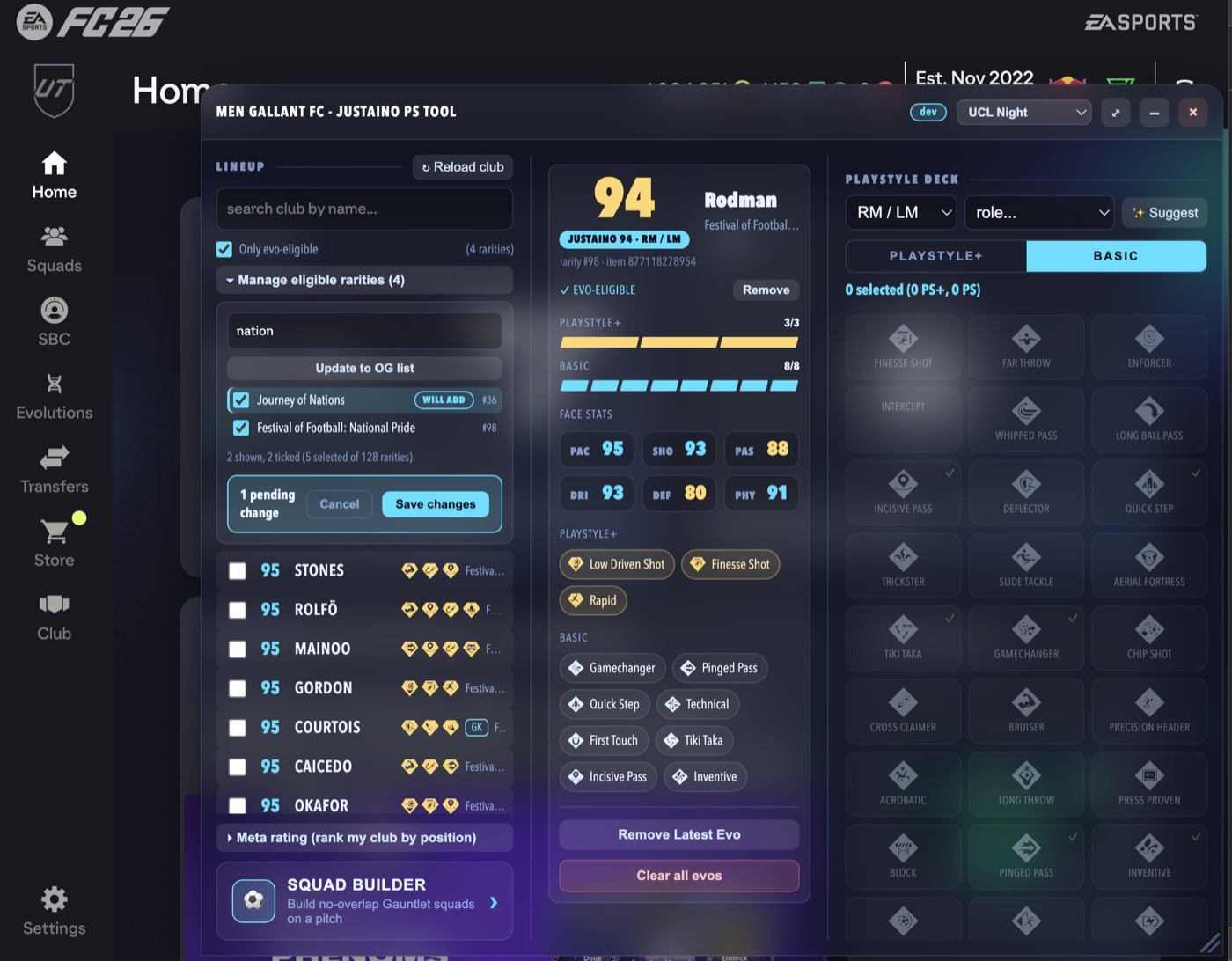Click the Remove Latest Evo button
This screenshot has height=961, width=1232.
tap(679, 834)
